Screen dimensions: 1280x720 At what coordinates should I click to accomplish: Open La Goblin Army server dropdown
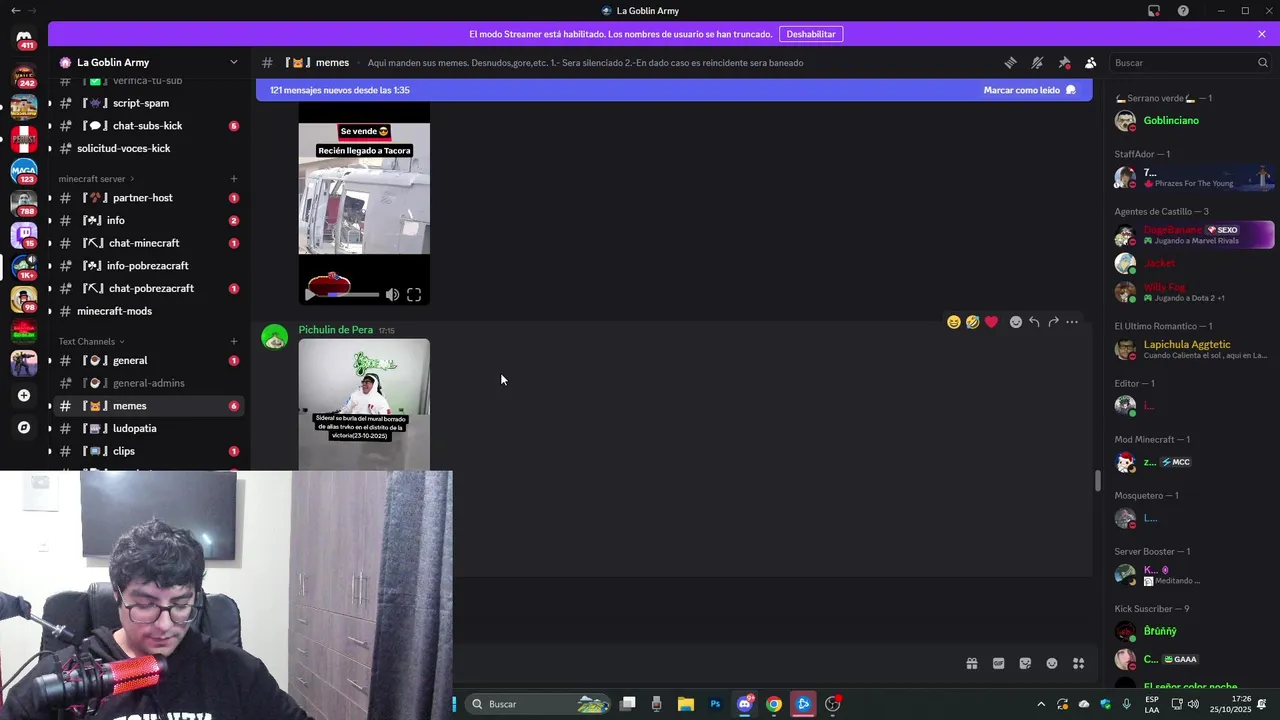234,62
